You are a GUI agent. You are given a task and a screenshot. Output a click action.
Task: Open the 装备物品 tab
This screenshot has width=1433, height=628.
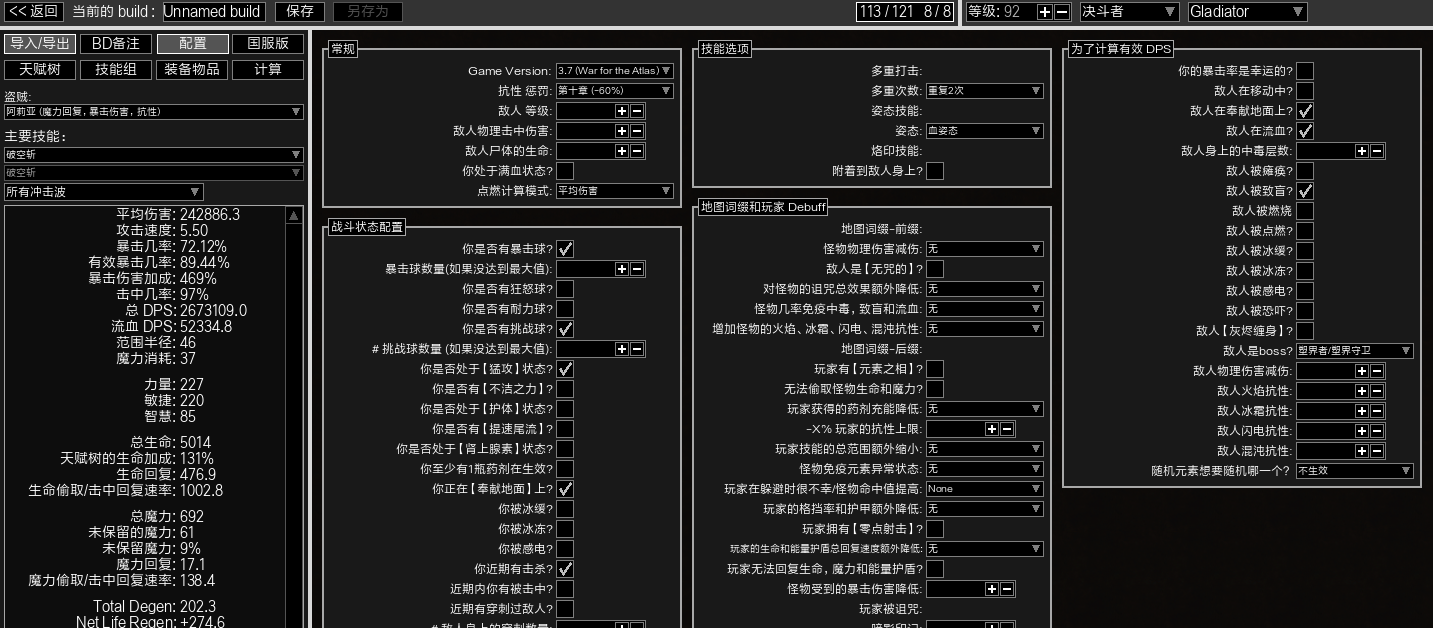pos(192,70)
